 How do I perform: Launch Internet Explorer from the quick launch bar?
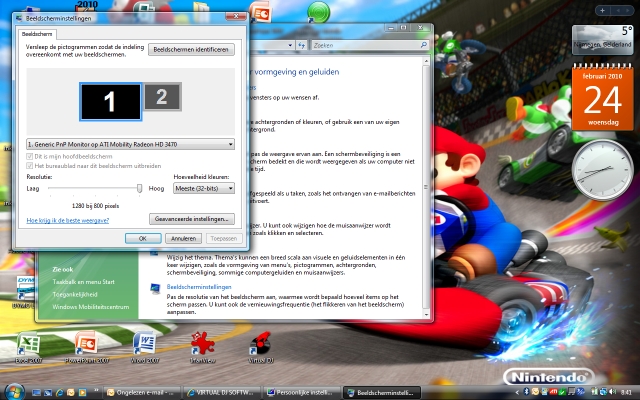coord(59,393)
